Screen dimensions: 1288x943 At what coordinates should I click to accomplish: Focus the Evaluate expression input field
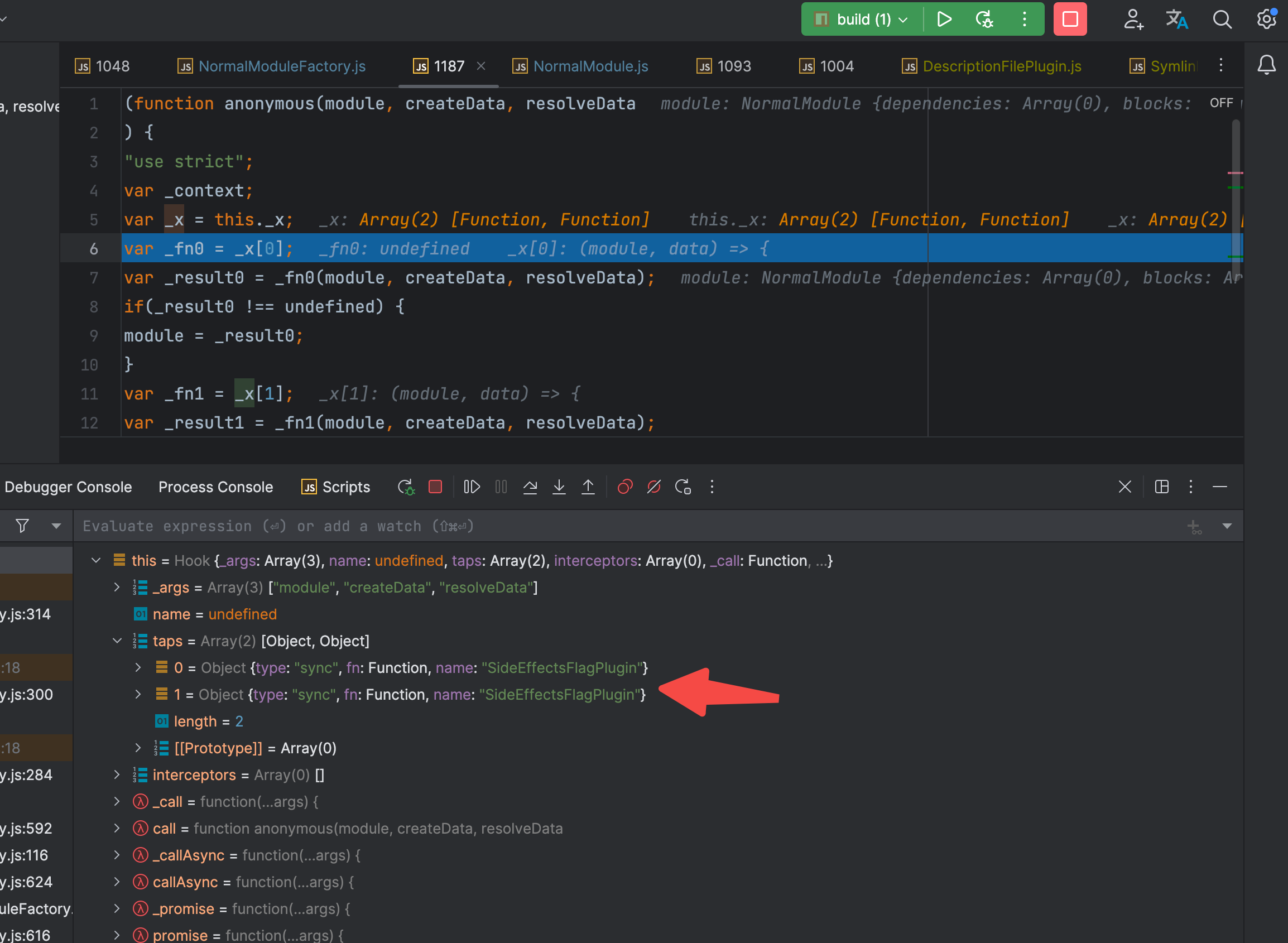tap(571, 526)
